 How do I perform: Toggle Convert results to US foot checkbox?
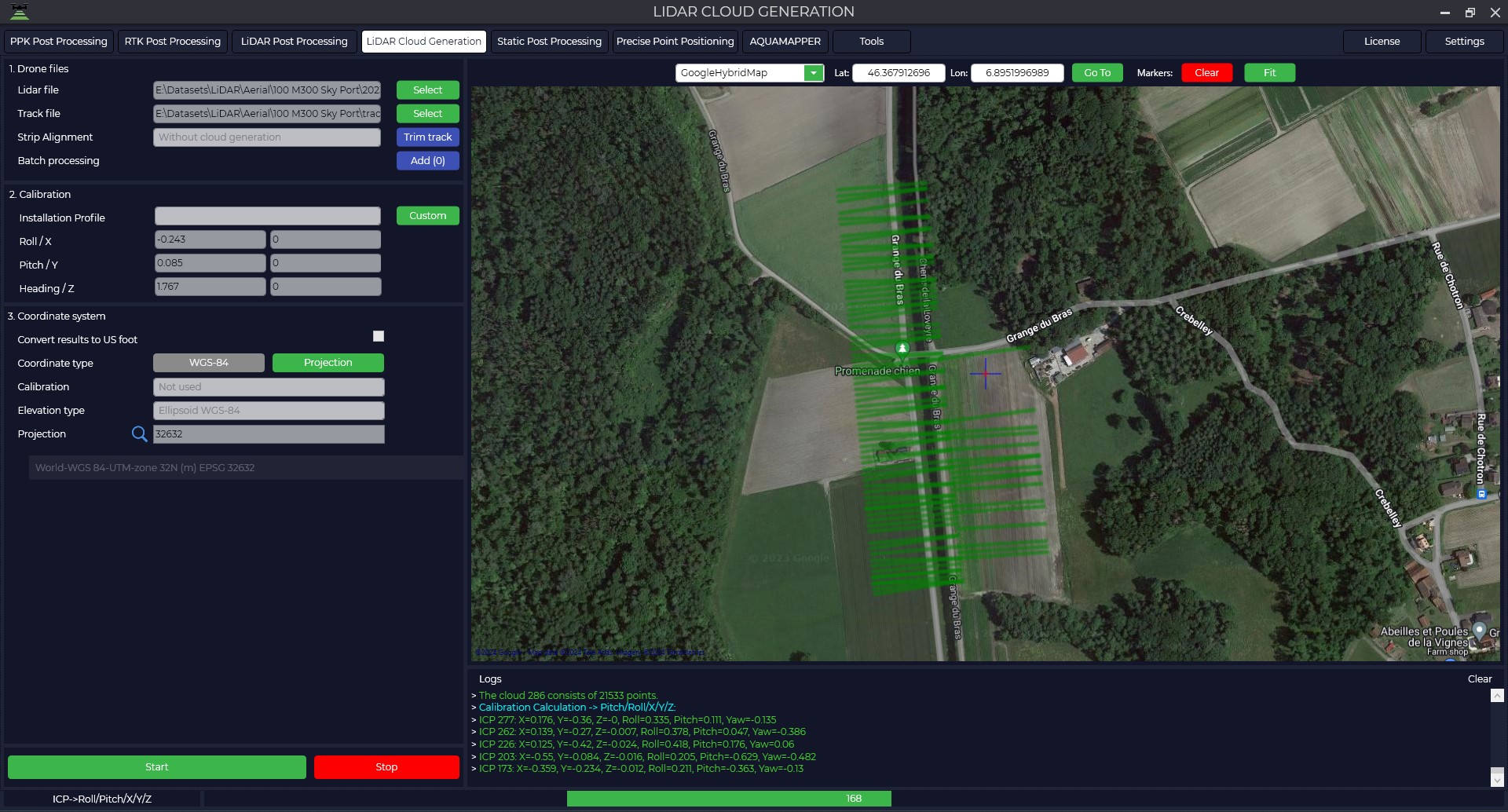tap(379, 336)
